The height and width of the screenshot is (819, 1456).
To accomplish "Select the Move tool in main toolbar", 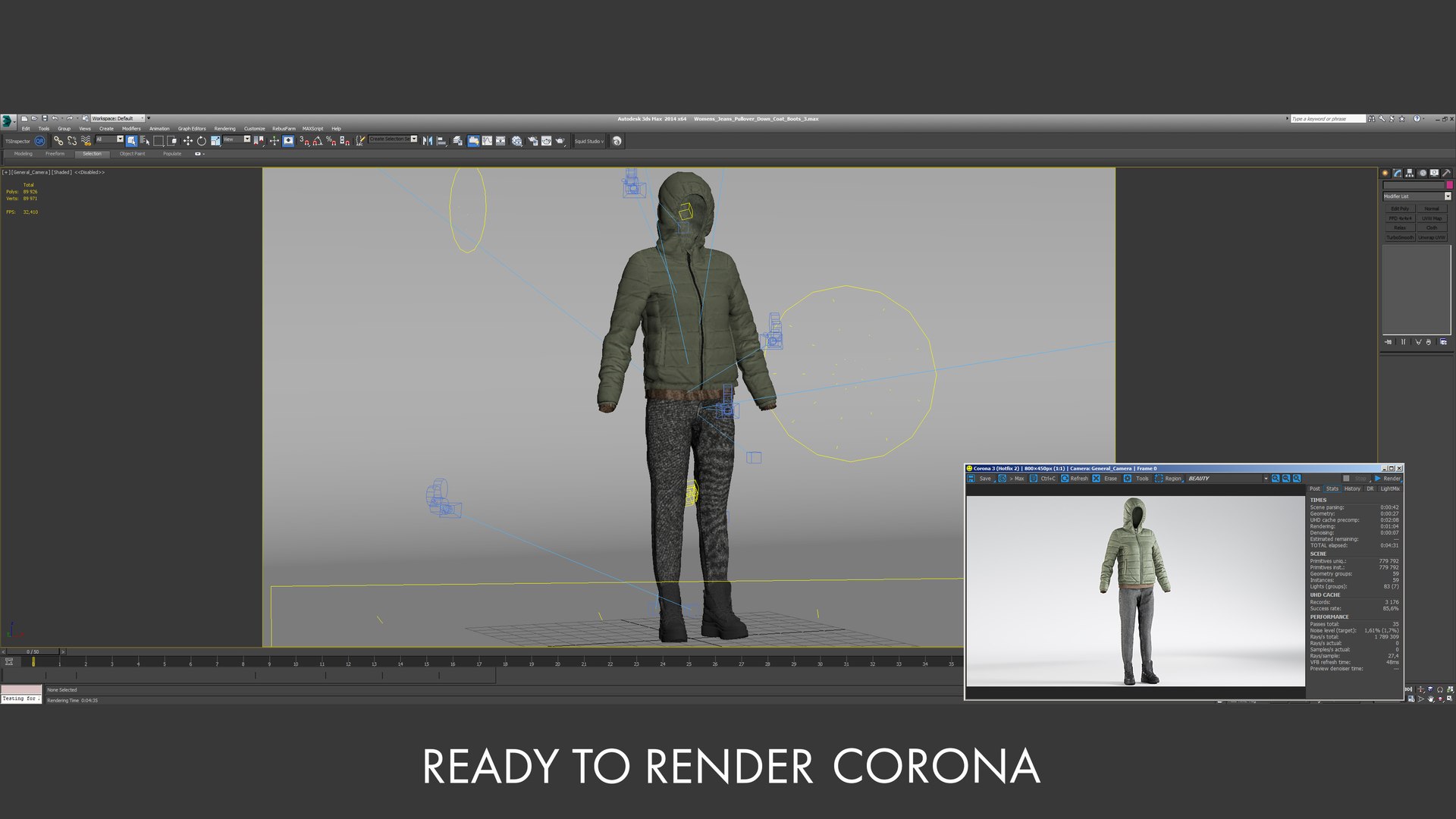I will pos(187,140).
